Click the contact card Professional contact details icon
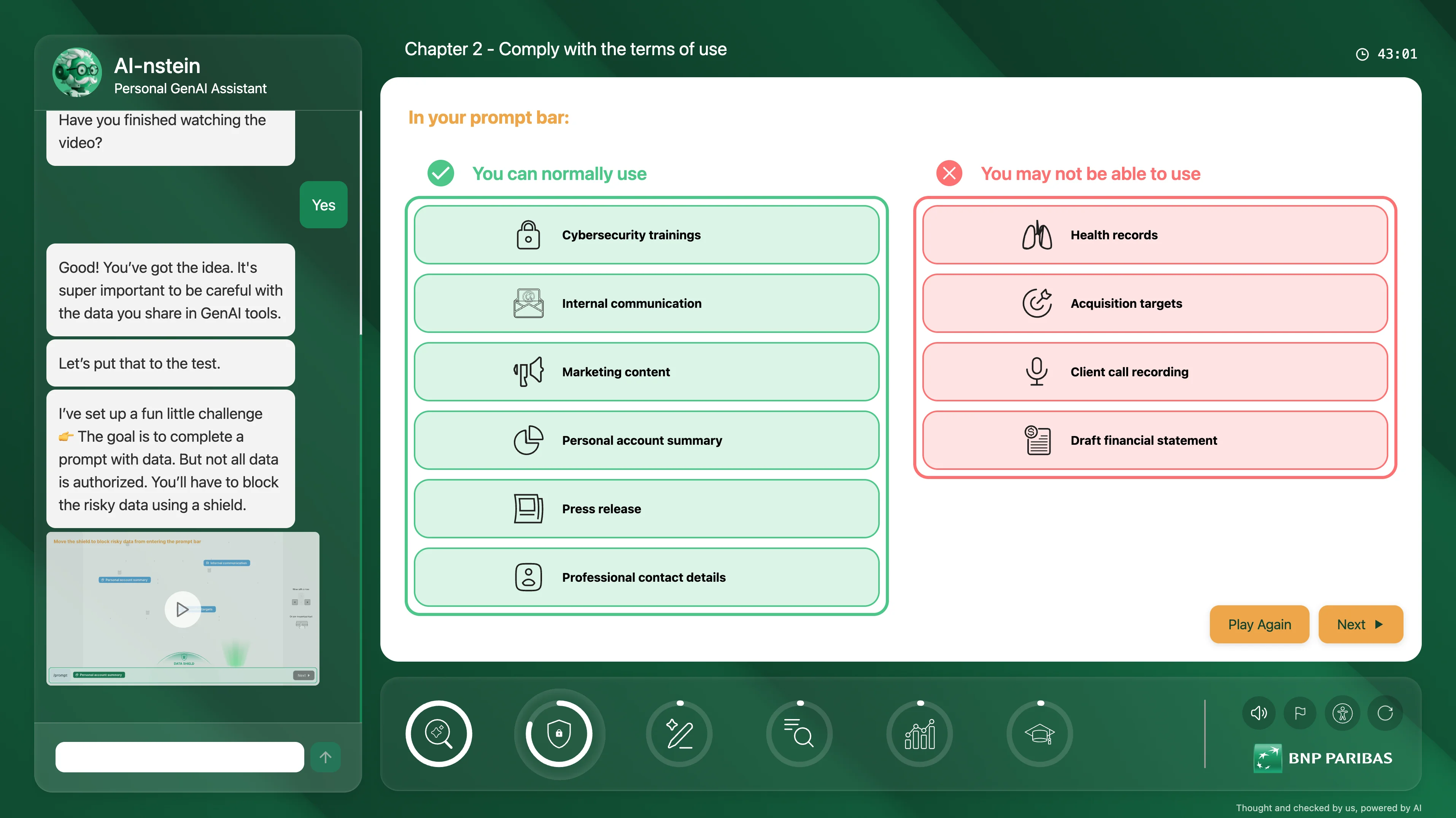This screenshot has height=818, width=1456. click(528, 577)
